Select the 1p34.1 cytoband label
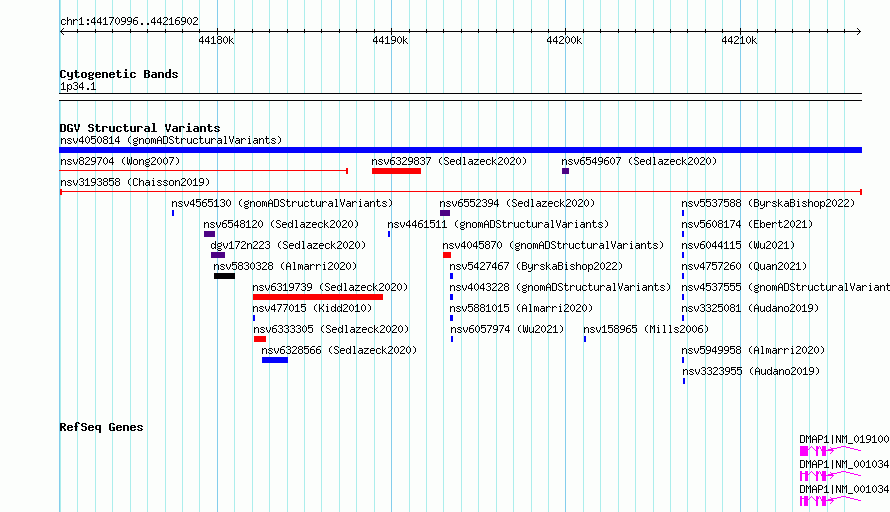 tap(78, 86)
